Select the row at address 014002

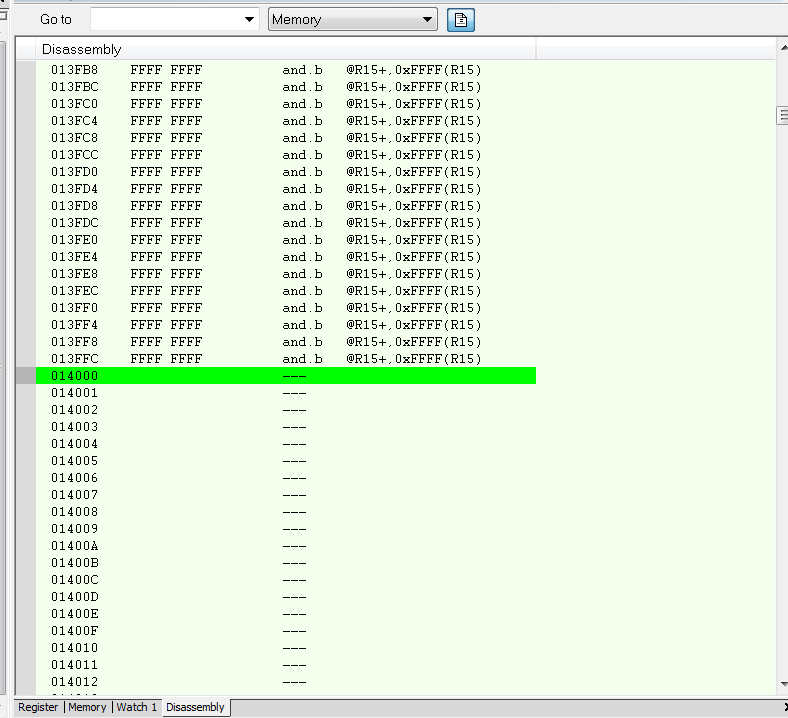(x=285, y=409)
